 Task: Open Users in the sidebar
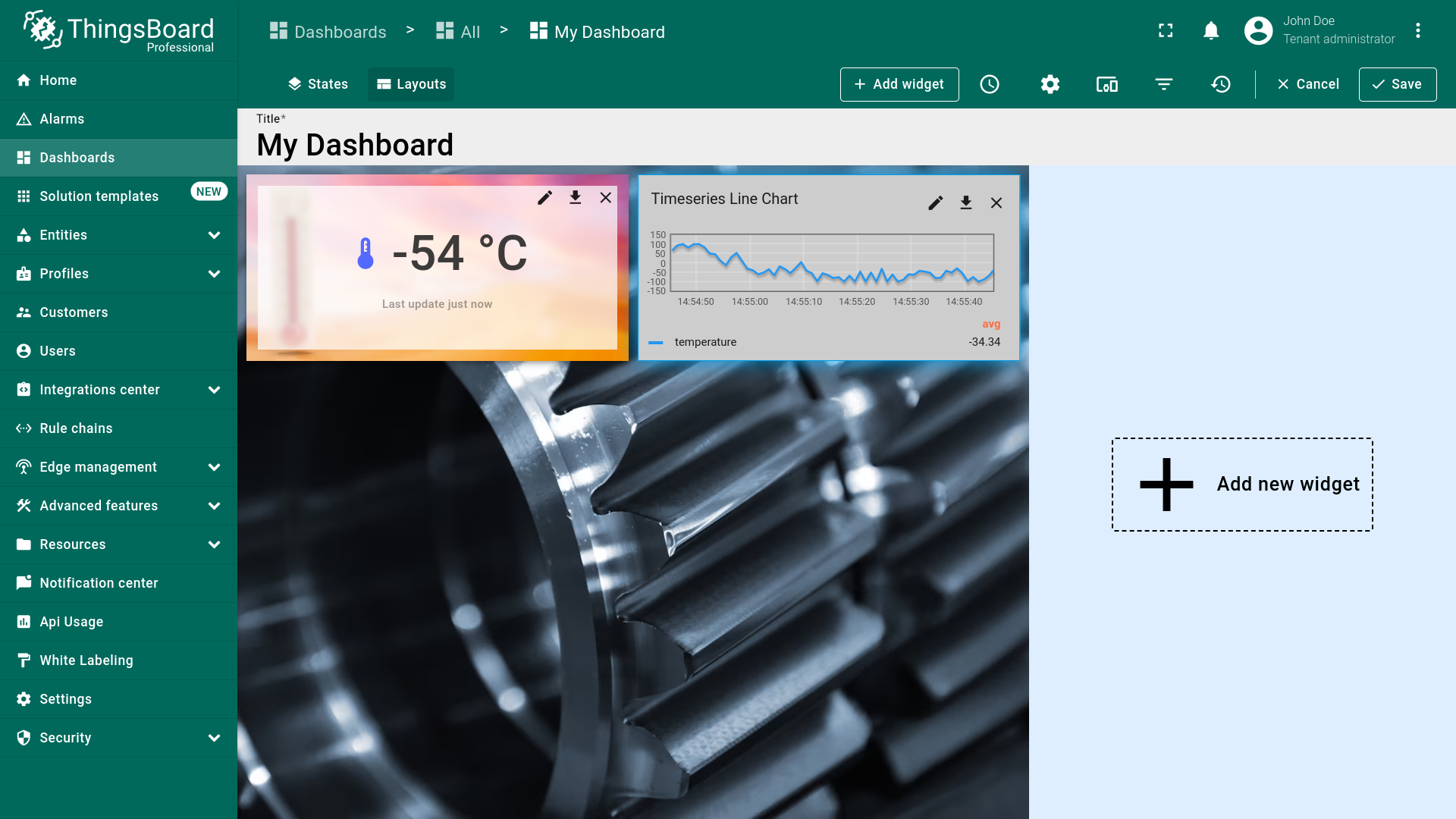click(x=118, y=351)
